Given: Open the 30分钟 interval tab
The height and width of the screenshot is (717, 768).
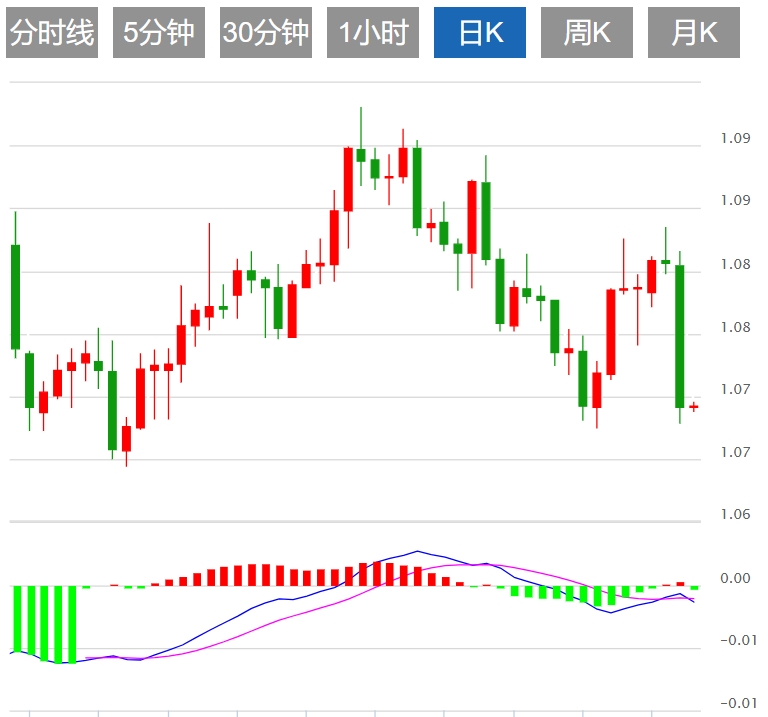Looking at the screenshot, I should pyautogui.click(x=265, y=33).
